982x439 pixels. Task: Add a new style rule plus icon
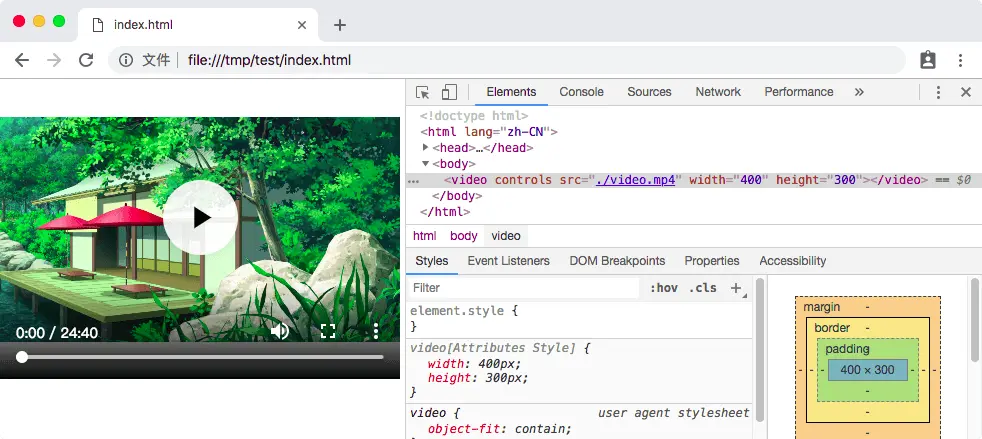pyautogui.click(x=736, y=288)
